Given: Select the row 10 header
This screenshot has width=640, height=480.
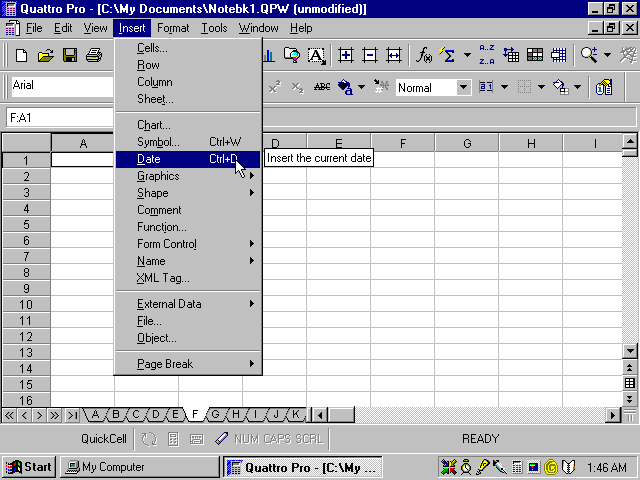Looking at the screenshot, I should [x=26, y=304].
